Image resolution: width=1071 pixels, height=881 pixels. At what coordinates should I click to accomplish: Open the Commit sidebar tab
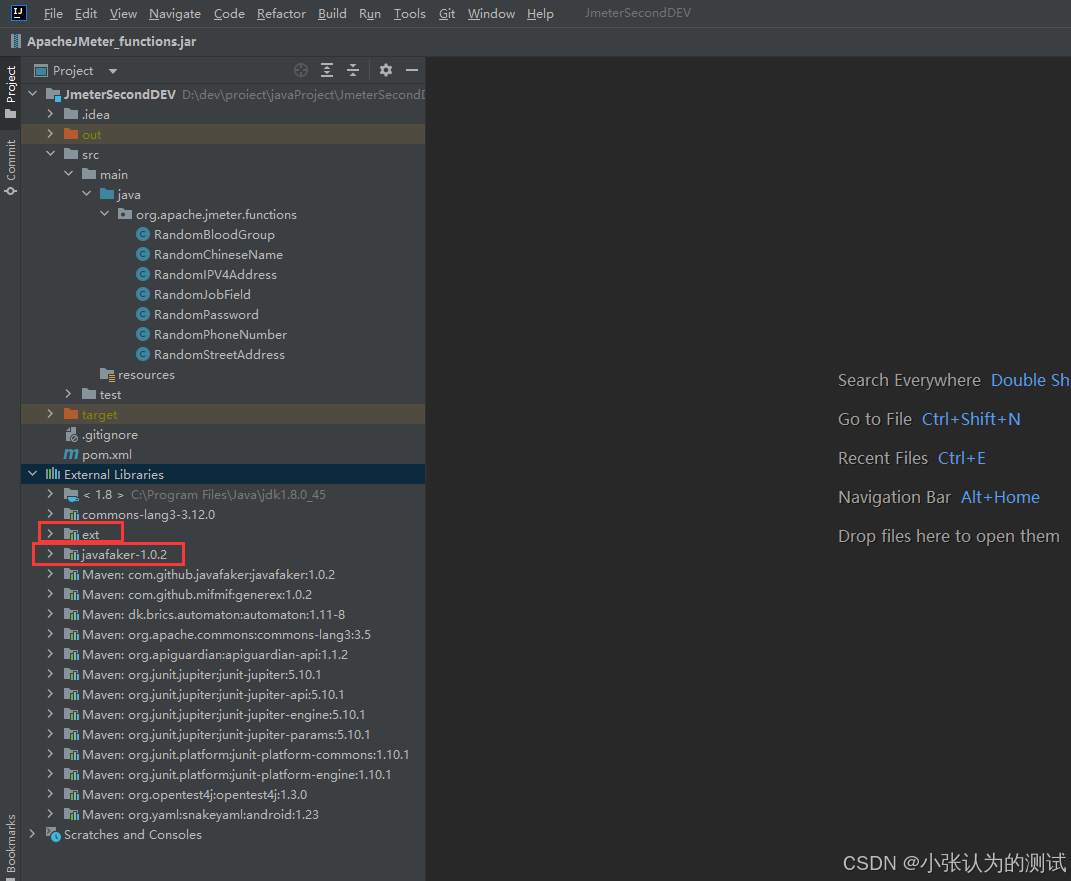click(10, 167)
